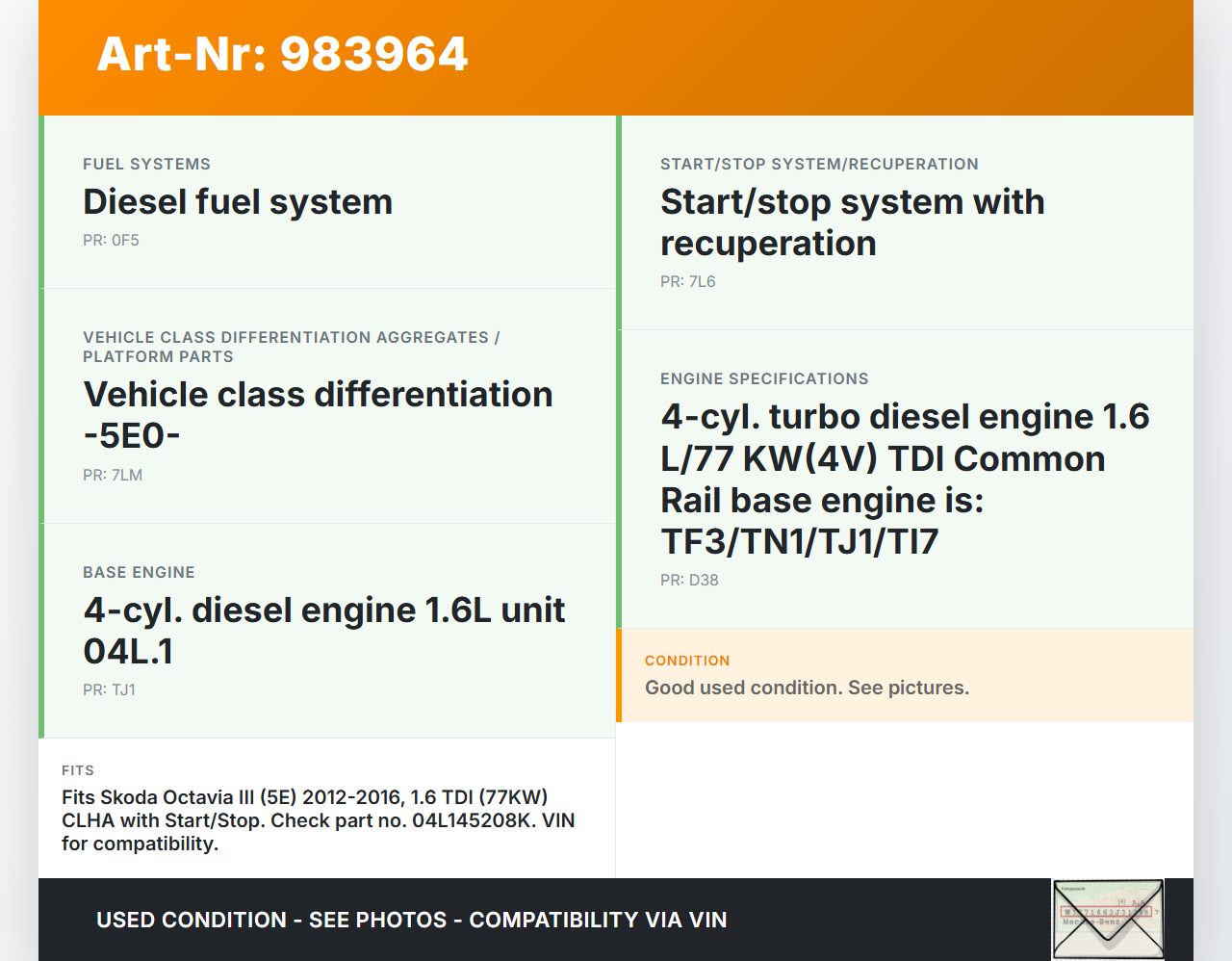Viewport: 1232px width, 961px height.
Task: Click the Art-Nr: 983964 heading
Action: tap(282, 54)
